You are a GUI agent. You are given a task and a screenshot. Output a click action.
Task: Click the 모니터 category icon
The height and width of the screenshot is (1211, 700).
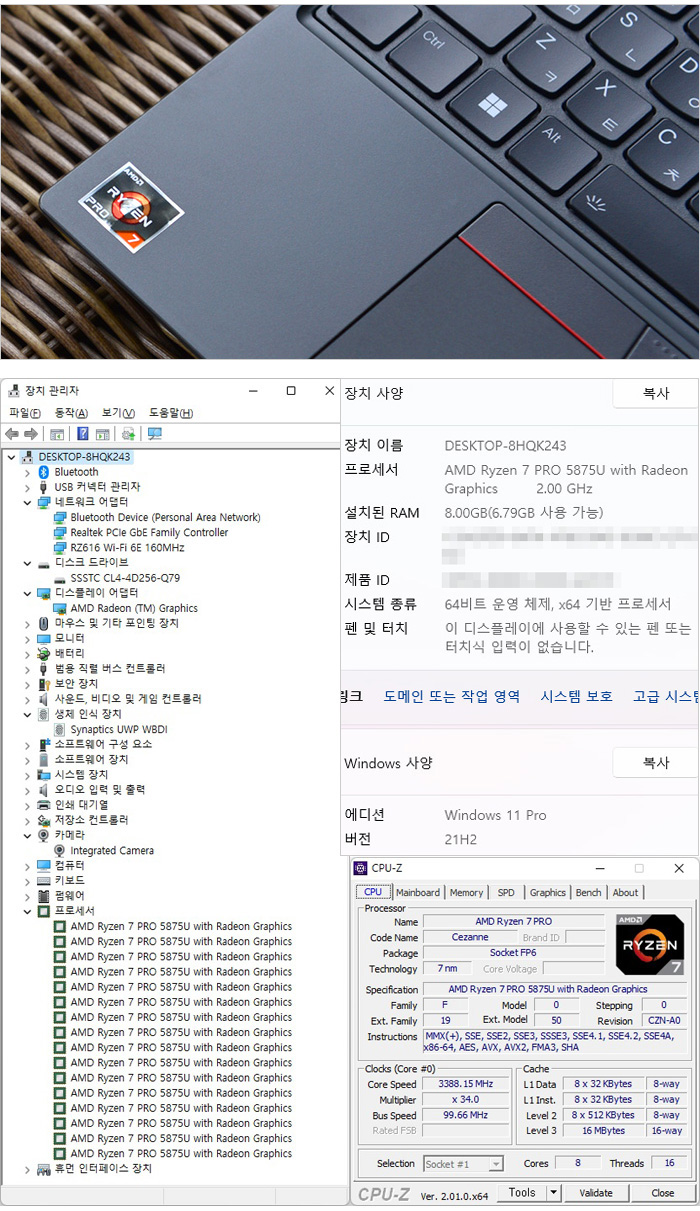[44, 638]
